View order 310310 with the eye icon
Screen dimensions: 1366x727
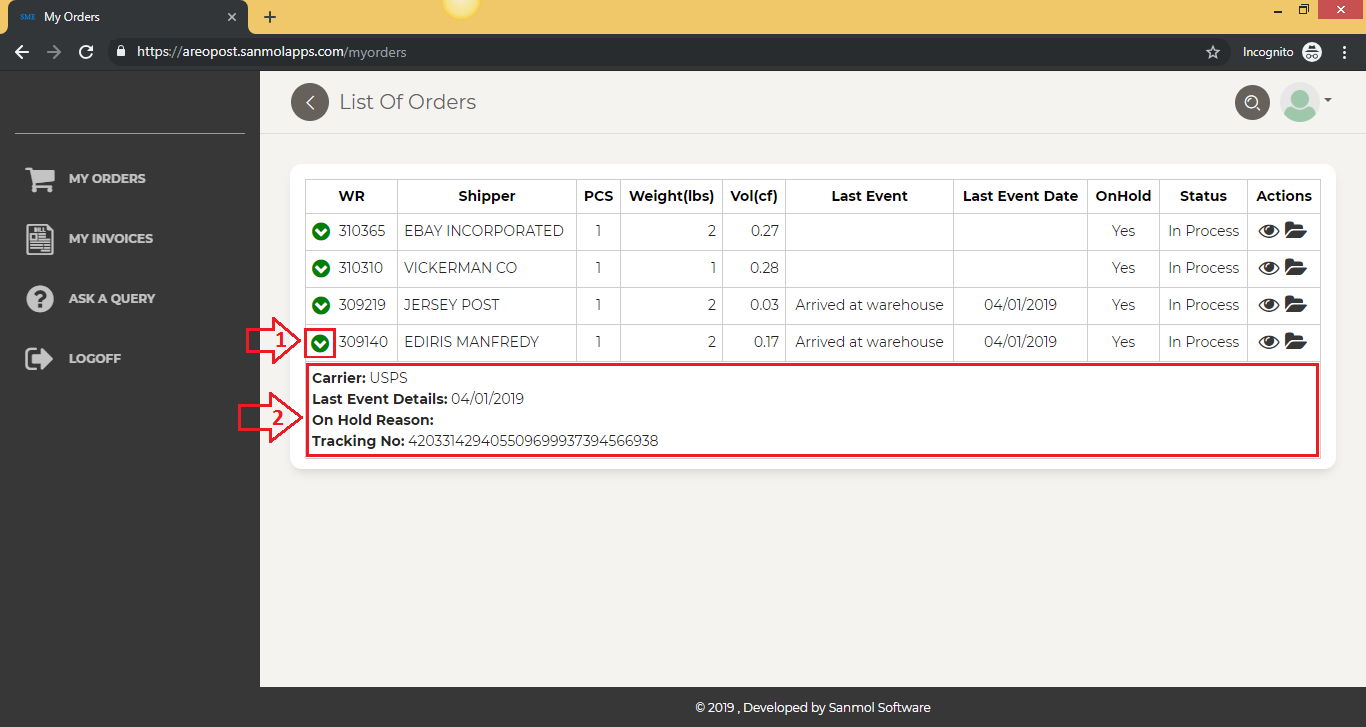[x=1269, y=268]
